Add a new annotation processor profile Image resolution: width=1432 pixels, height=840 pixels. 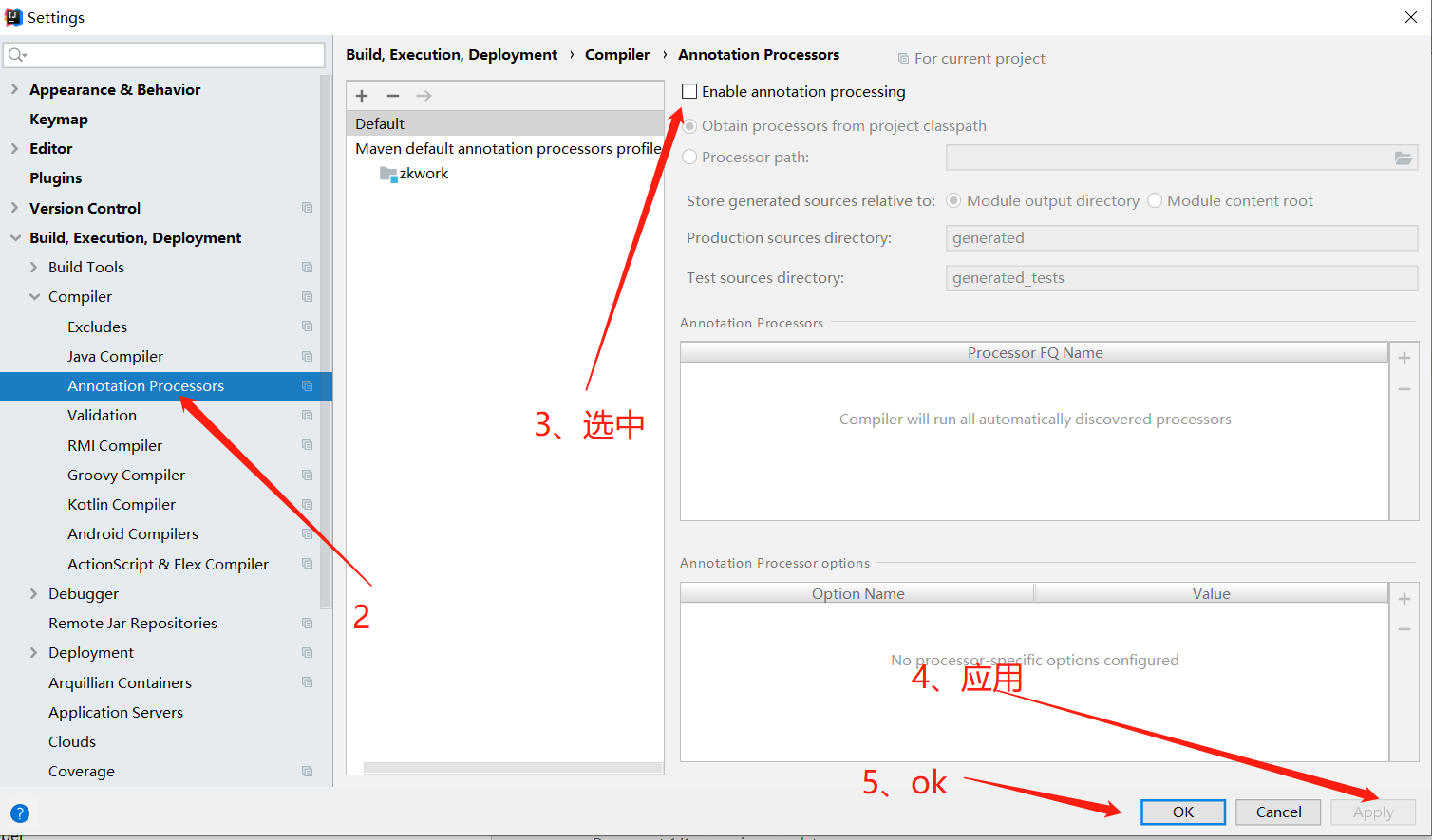(x=362, y=96)
